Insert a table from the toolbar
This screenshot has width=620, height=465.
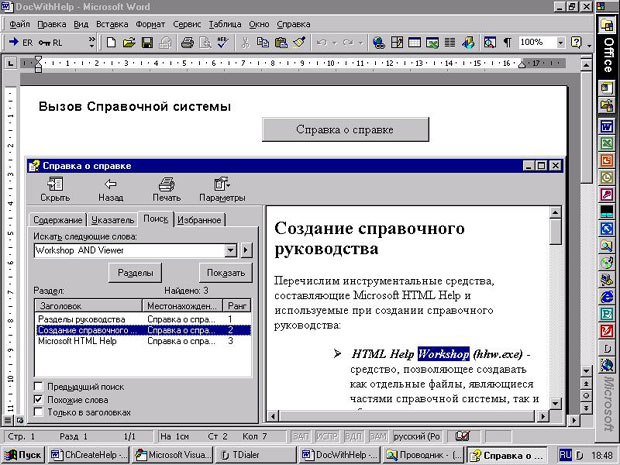tap(414, 42)
